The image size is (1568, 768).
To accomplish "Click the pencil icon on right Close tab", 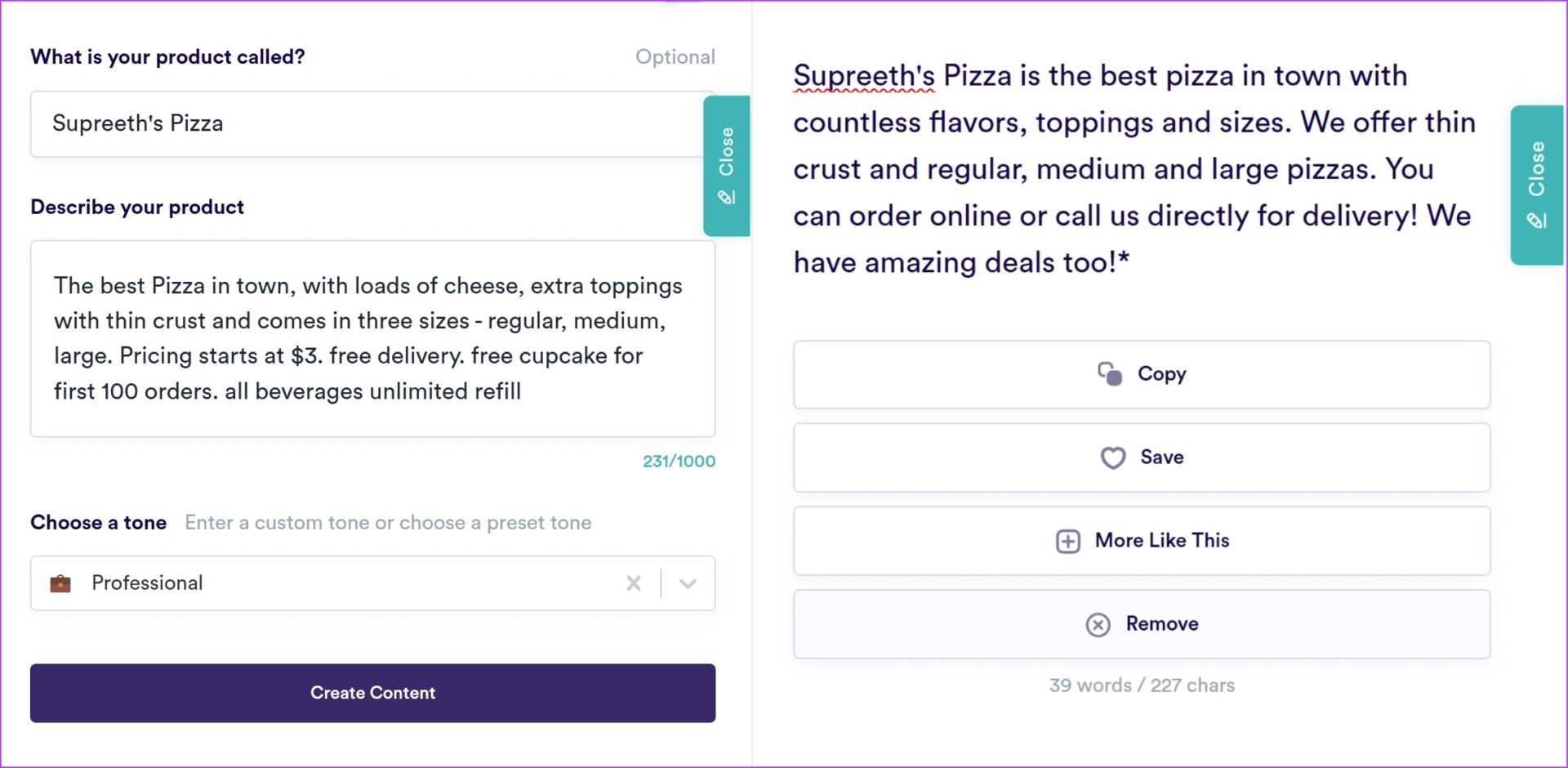I will click(x=1536, y=220).
